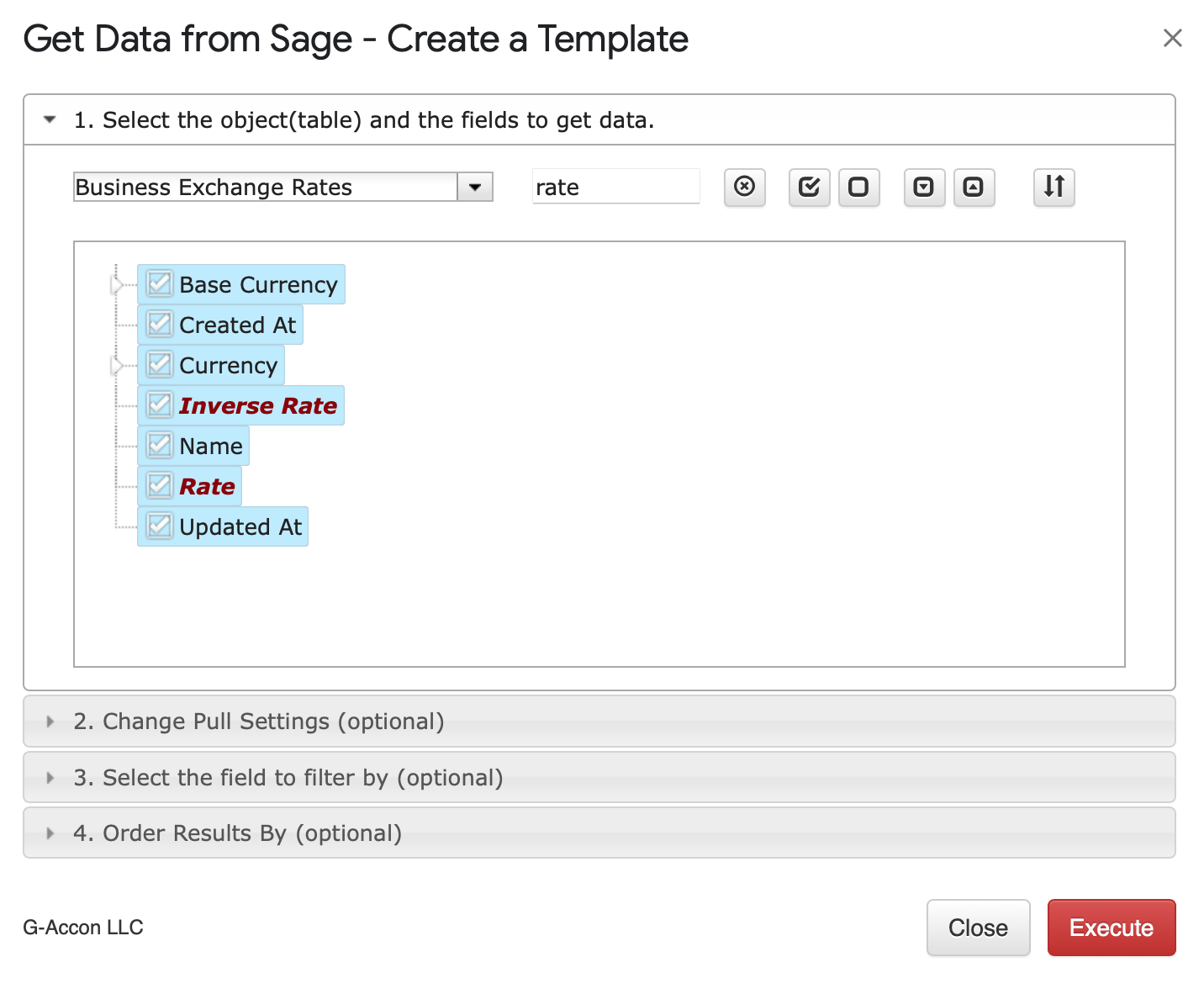The image size is (1204, 994).
Task: Close the dialog with the X icon
Action: 1172,38
